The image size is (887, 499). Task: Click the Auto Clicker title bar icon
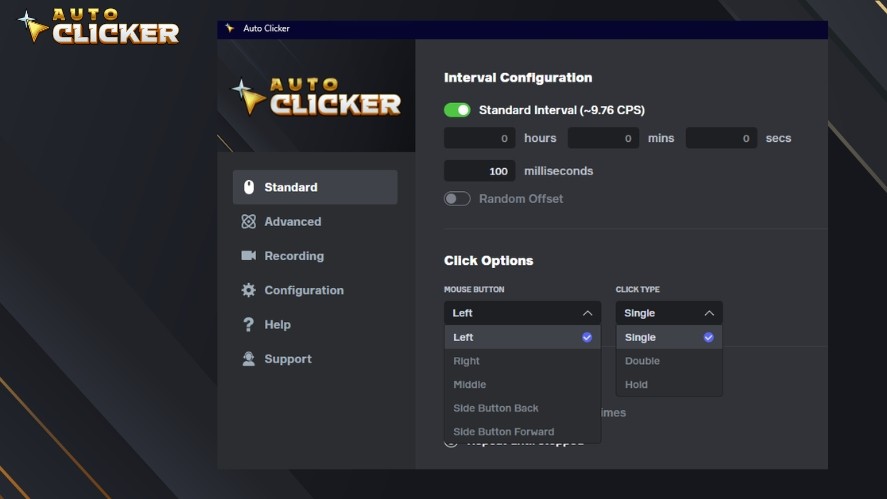(230, 28)
